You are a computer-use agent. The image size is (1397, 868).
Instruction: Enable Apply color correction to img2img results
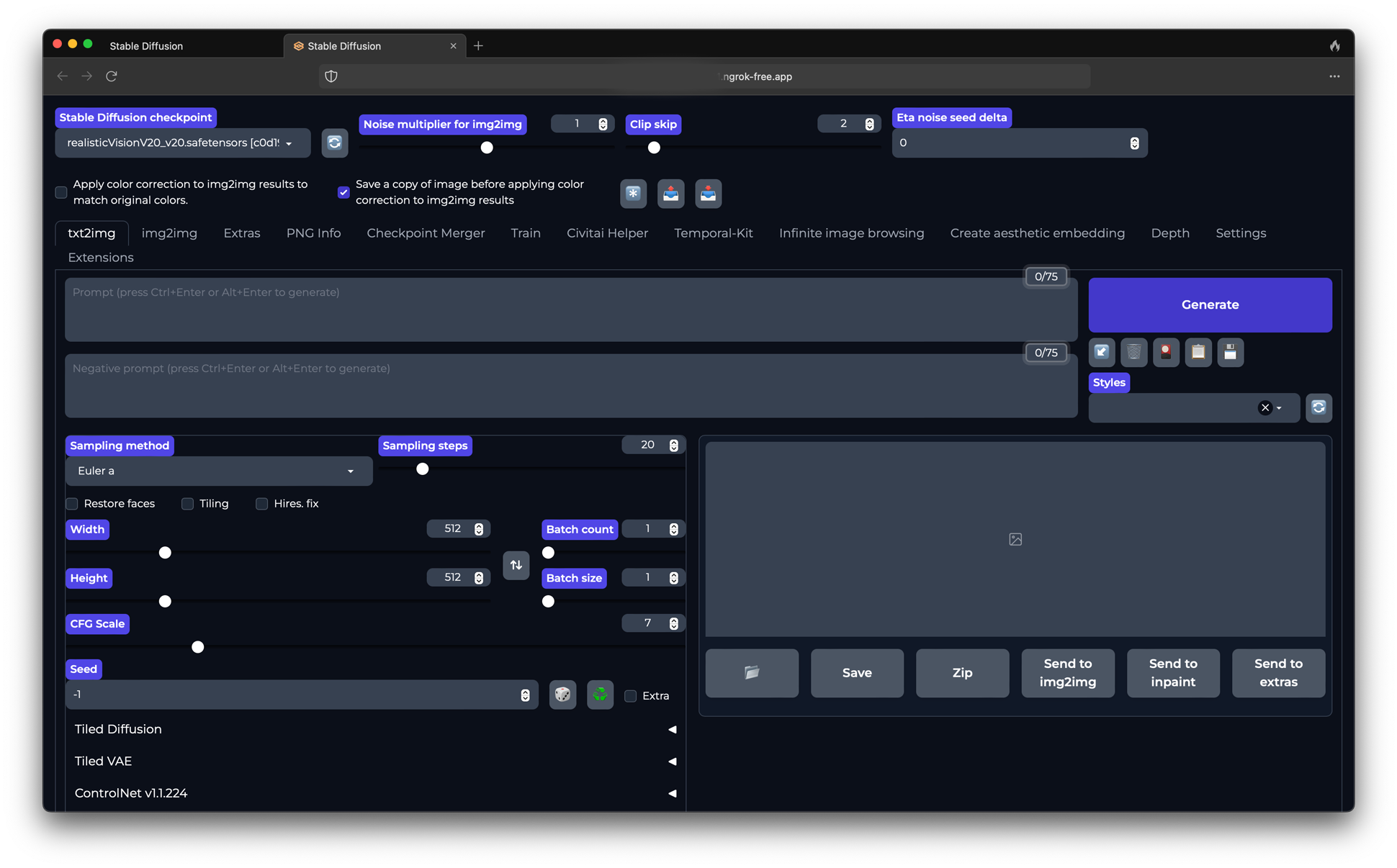pyautogui.click(x=61, y=192)
